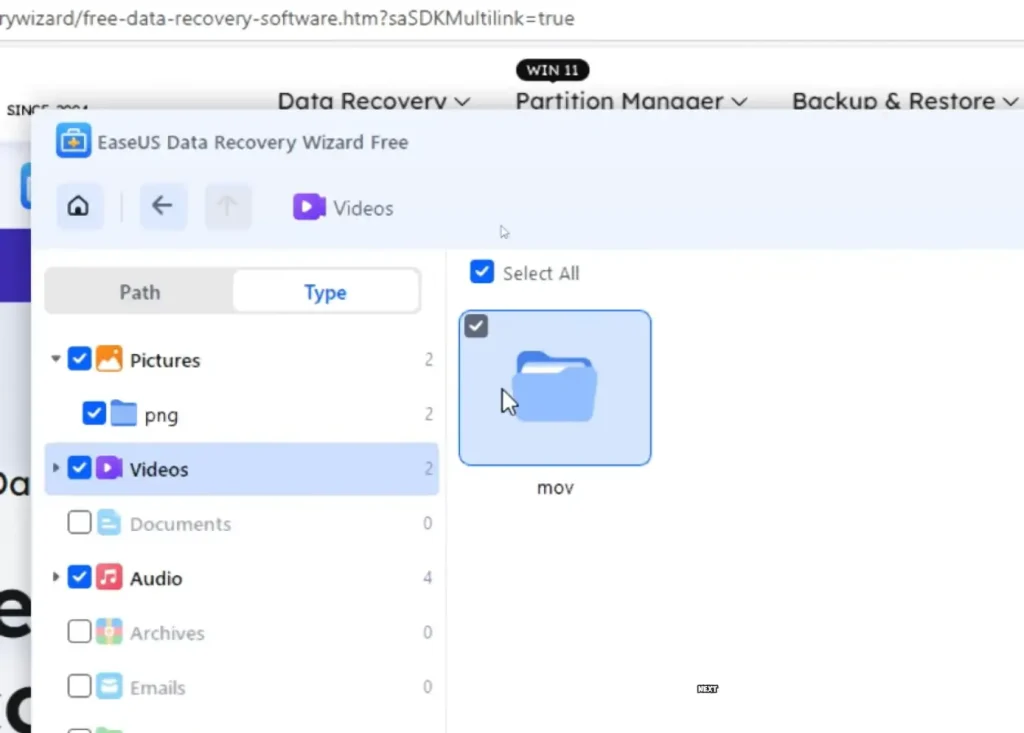Screen dimensions: 1024x733
Task: Switch to the Path tab
Action: [139, 291]
